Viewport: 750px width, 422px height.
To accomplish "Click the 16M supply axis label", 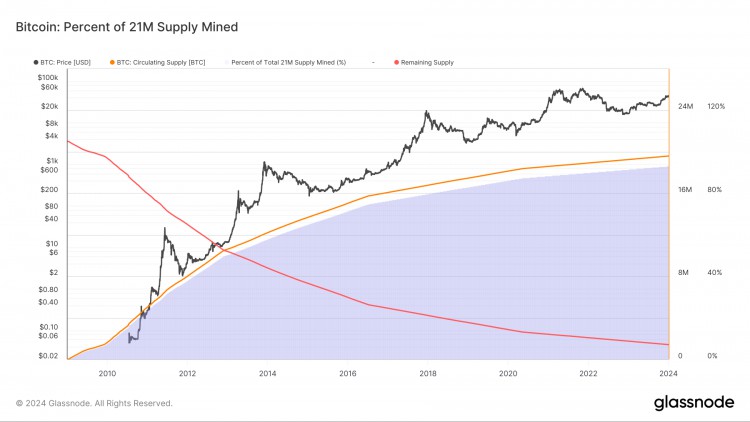I will coord(685,189).
